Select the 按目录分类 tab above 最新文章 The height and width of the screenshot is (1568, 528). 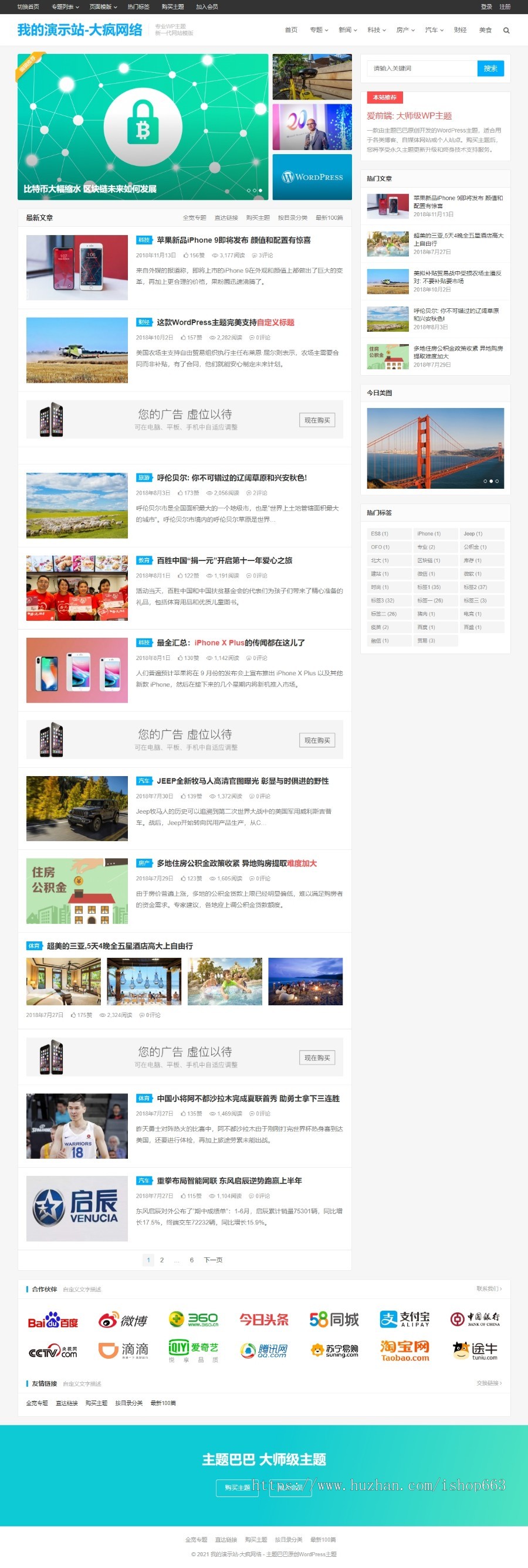[x=293, y=218]
